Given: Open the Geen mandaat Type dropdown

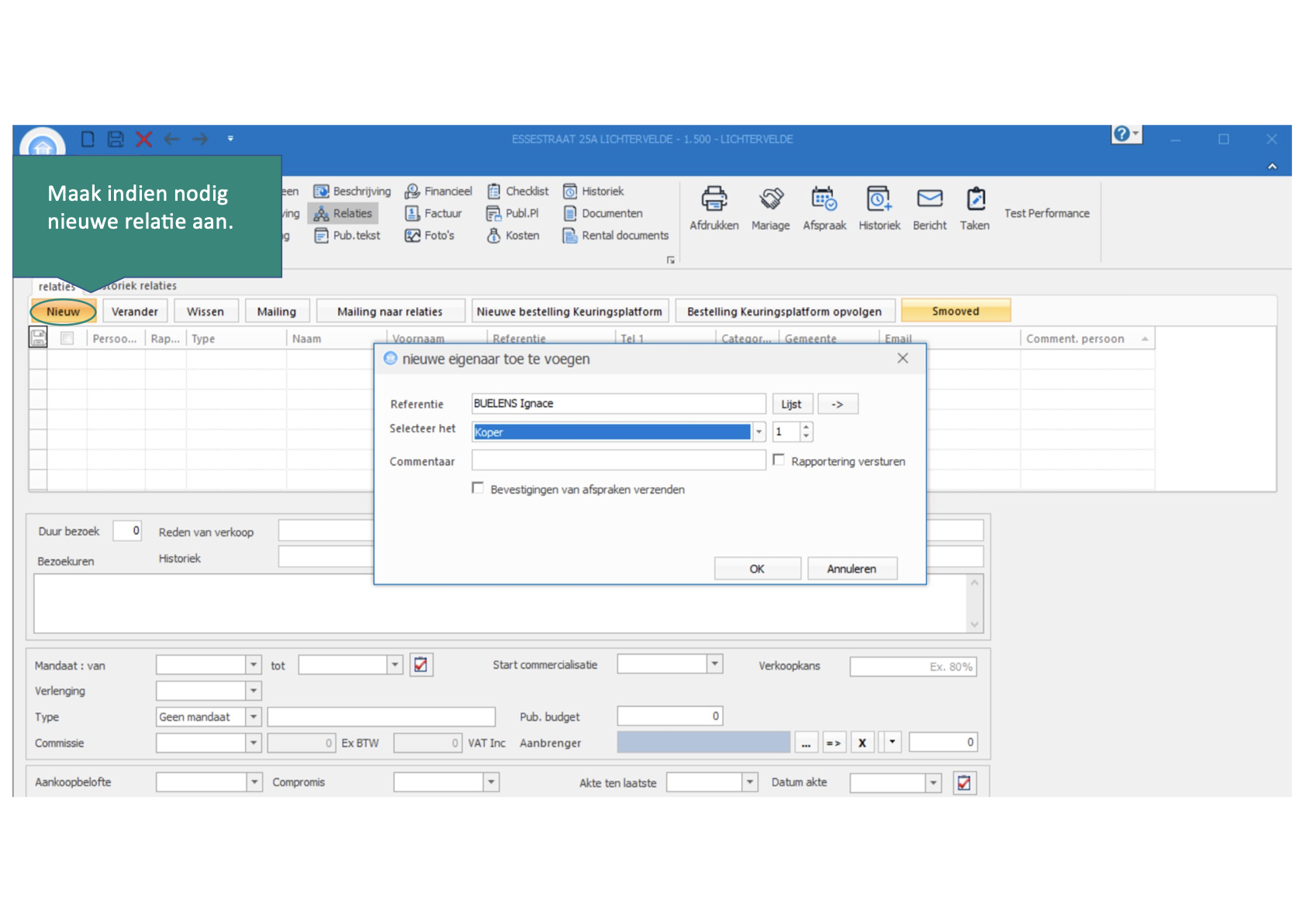Looking at the screenshot, I should tap(253, 716).
